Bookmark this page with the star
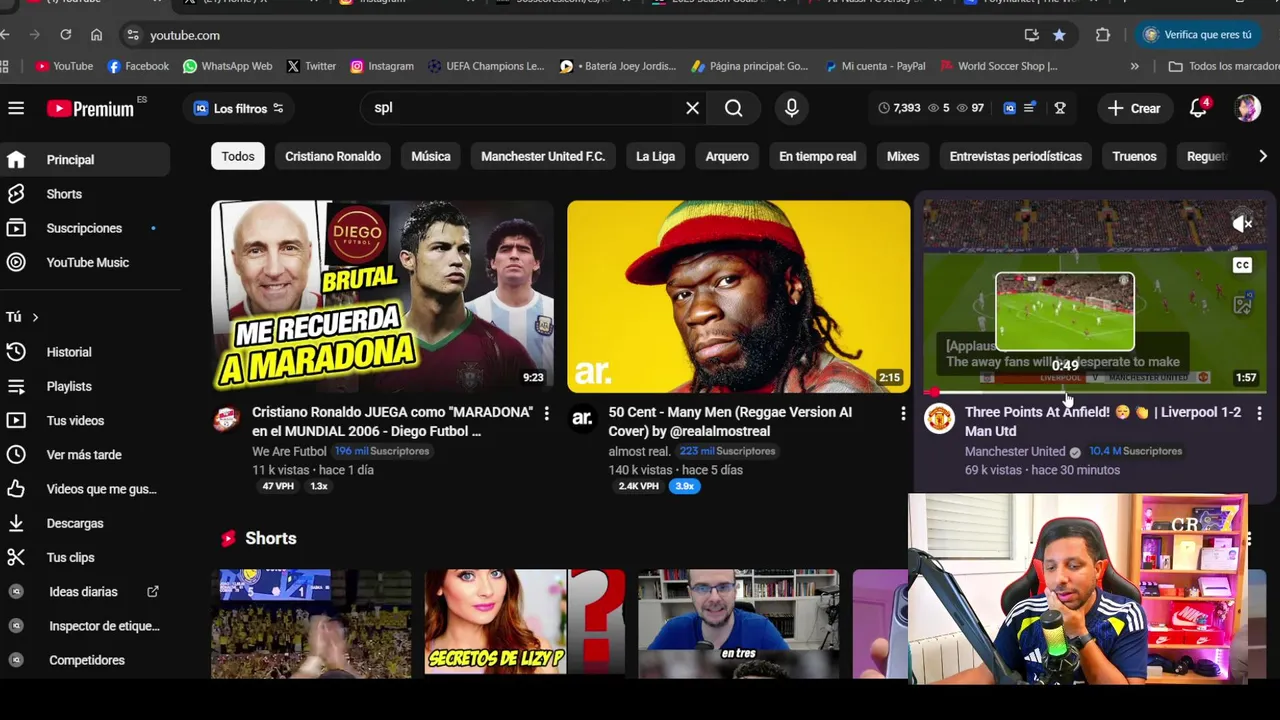 pos(1059,35)
